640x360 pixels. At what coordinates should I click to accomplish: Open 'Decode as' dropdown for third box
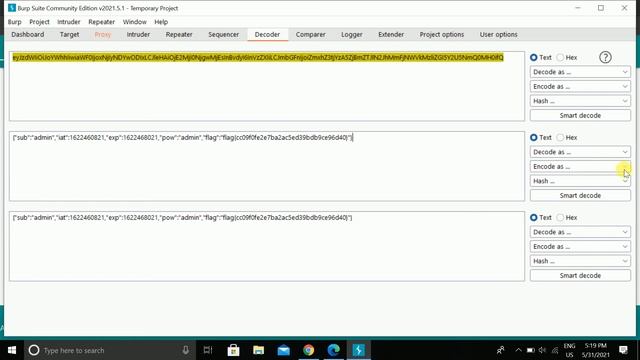coord(580,232)
